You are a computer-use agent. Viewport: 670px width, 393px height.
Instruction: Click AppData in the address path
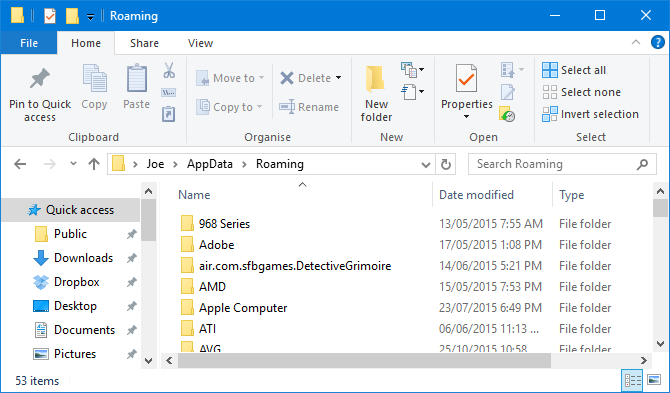(x=210, y=164)
